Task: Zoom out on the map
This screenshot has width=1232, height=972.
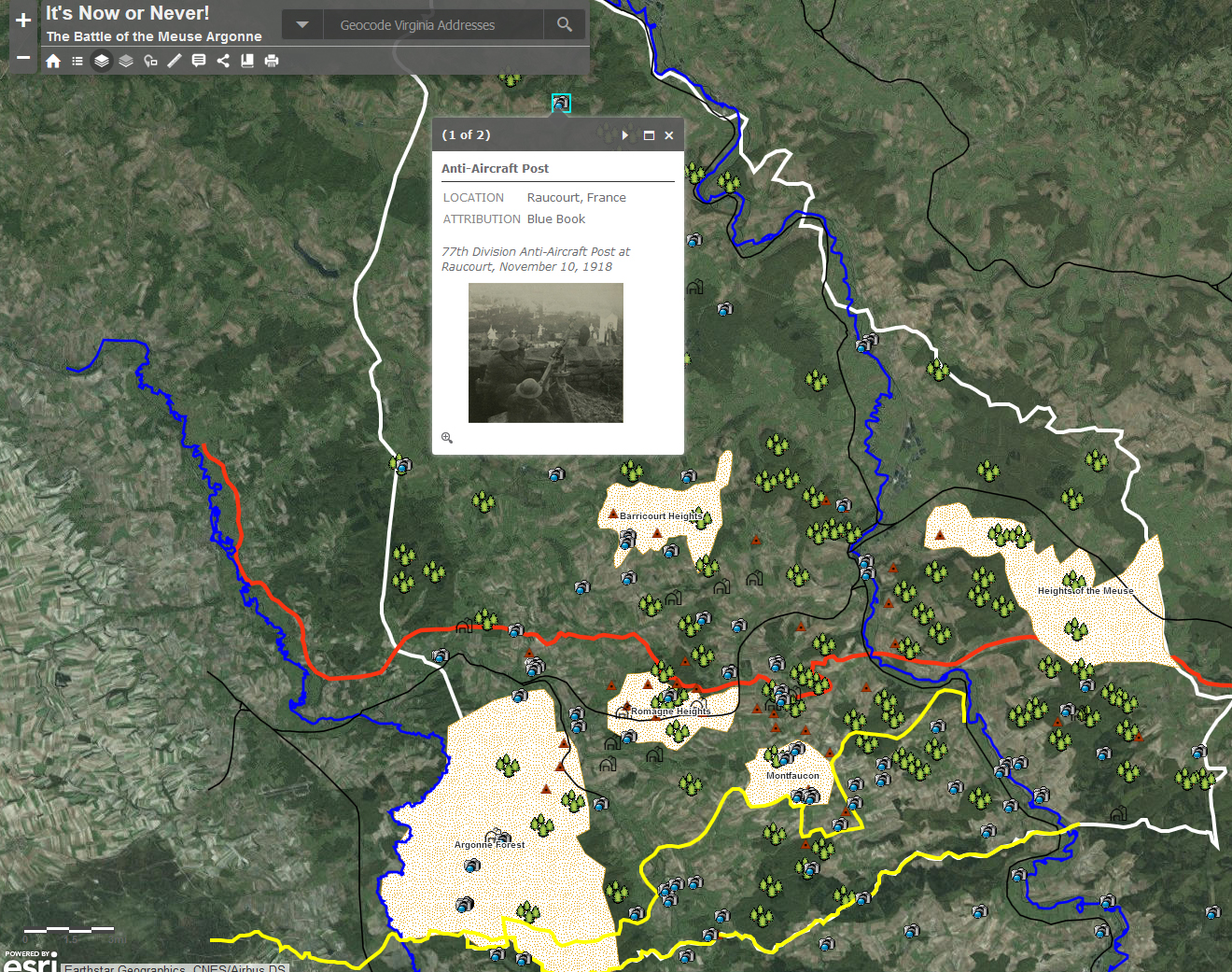Action: (22, 58)
